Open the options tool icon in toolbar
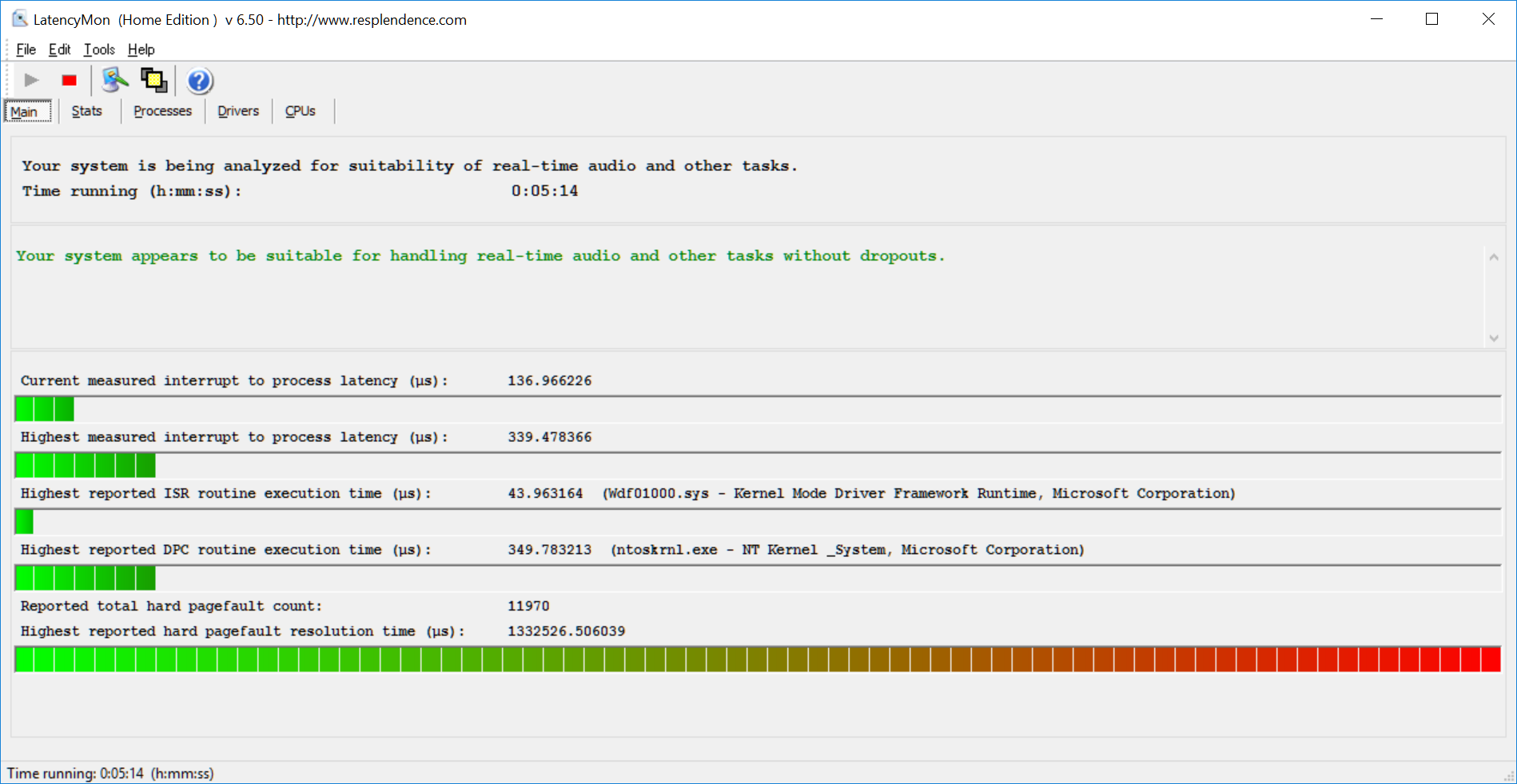 tap(115, 80)
